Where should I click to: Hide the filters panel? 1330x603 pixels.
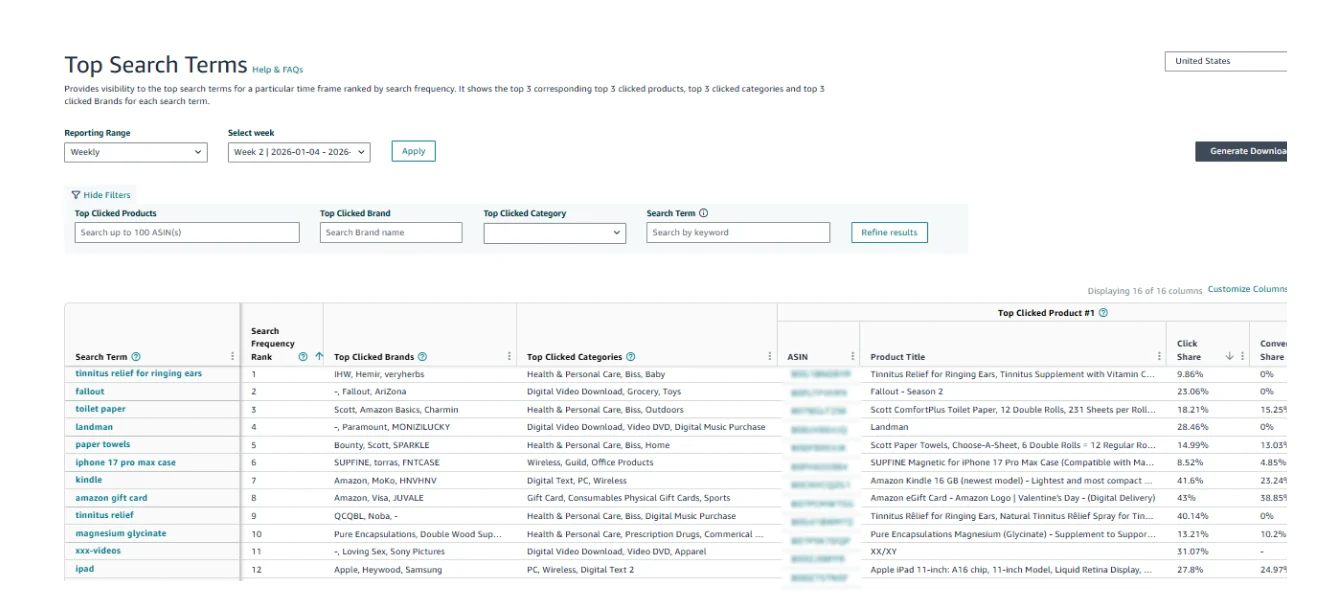(105, 194)
